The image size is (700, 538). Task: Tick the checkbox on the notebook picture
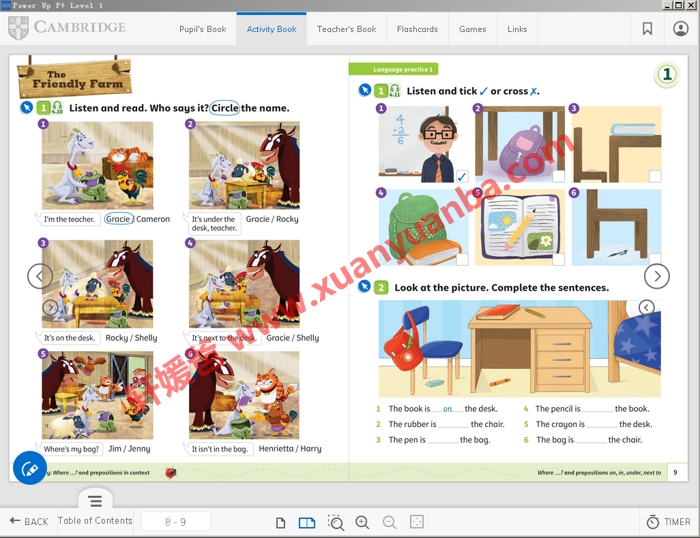click(559, 259)
